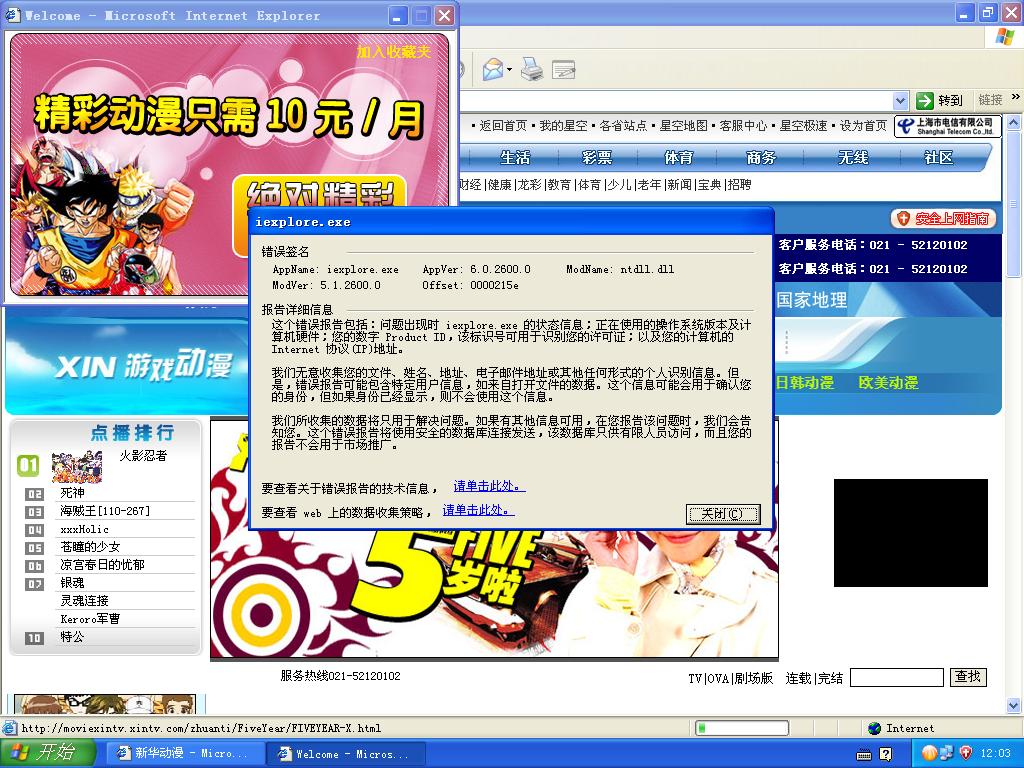Click the 设为首页 link
Viewport: 1024px width, 768px height.
(x=863, y=125)
